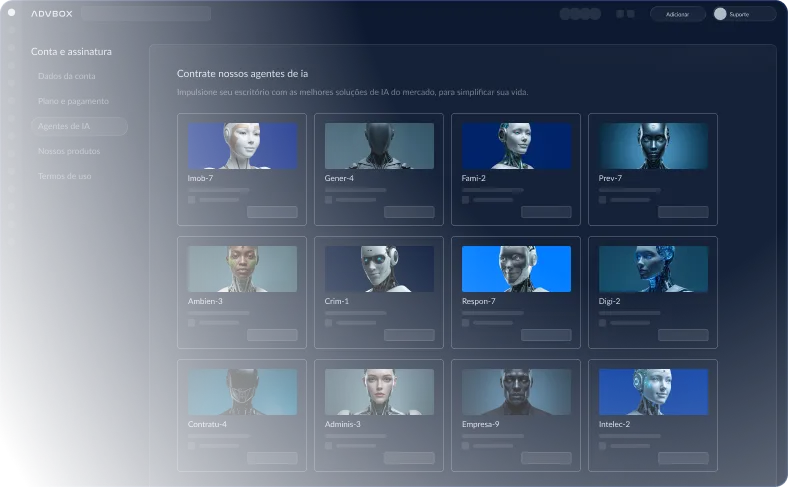Click the Imob-7 name label
Image resolution: width=788 pixels, height=488 pixels.
coord(200,178)
